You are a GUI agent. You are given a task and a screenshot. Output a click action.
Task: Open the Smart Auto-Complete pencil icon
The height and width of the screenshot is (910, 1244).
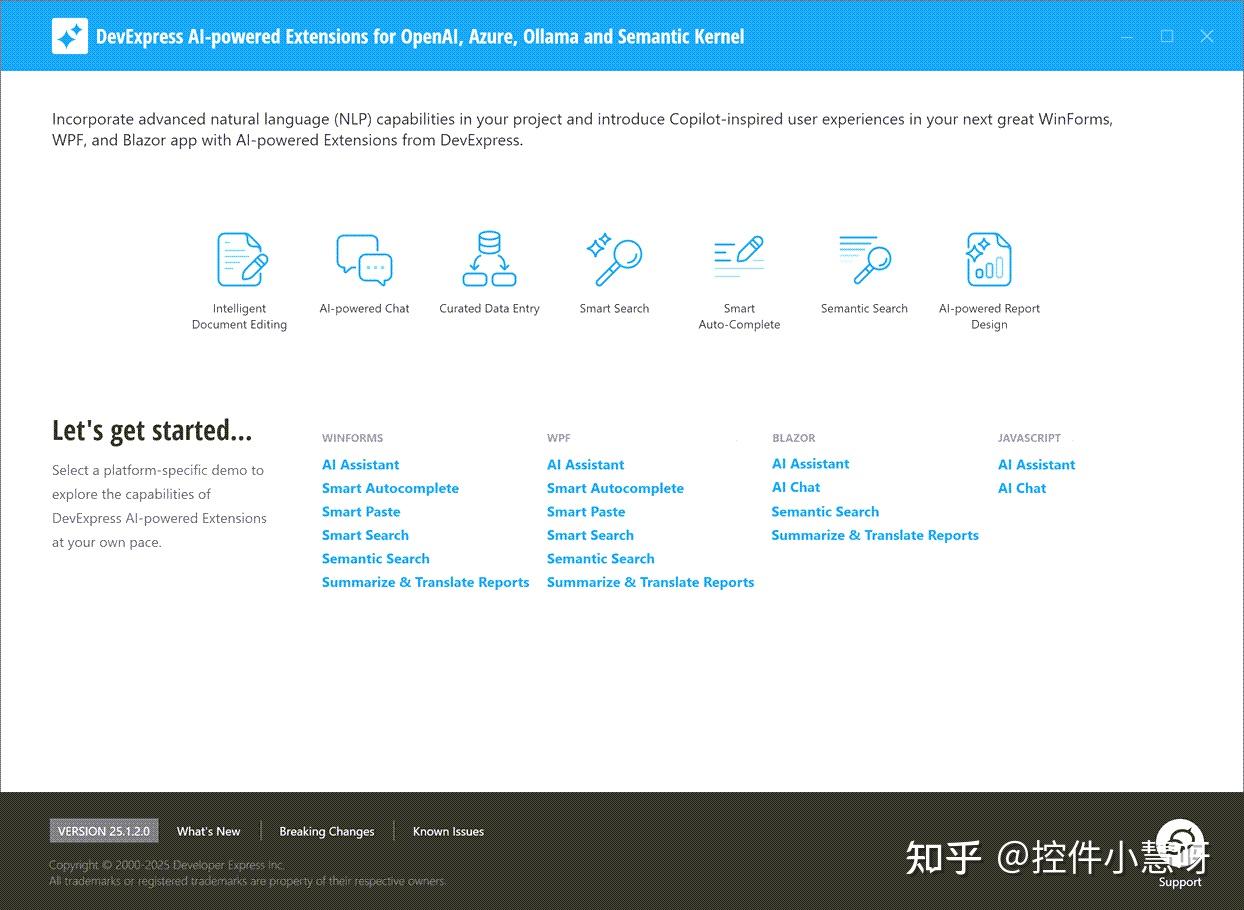[x=739, y=258]
